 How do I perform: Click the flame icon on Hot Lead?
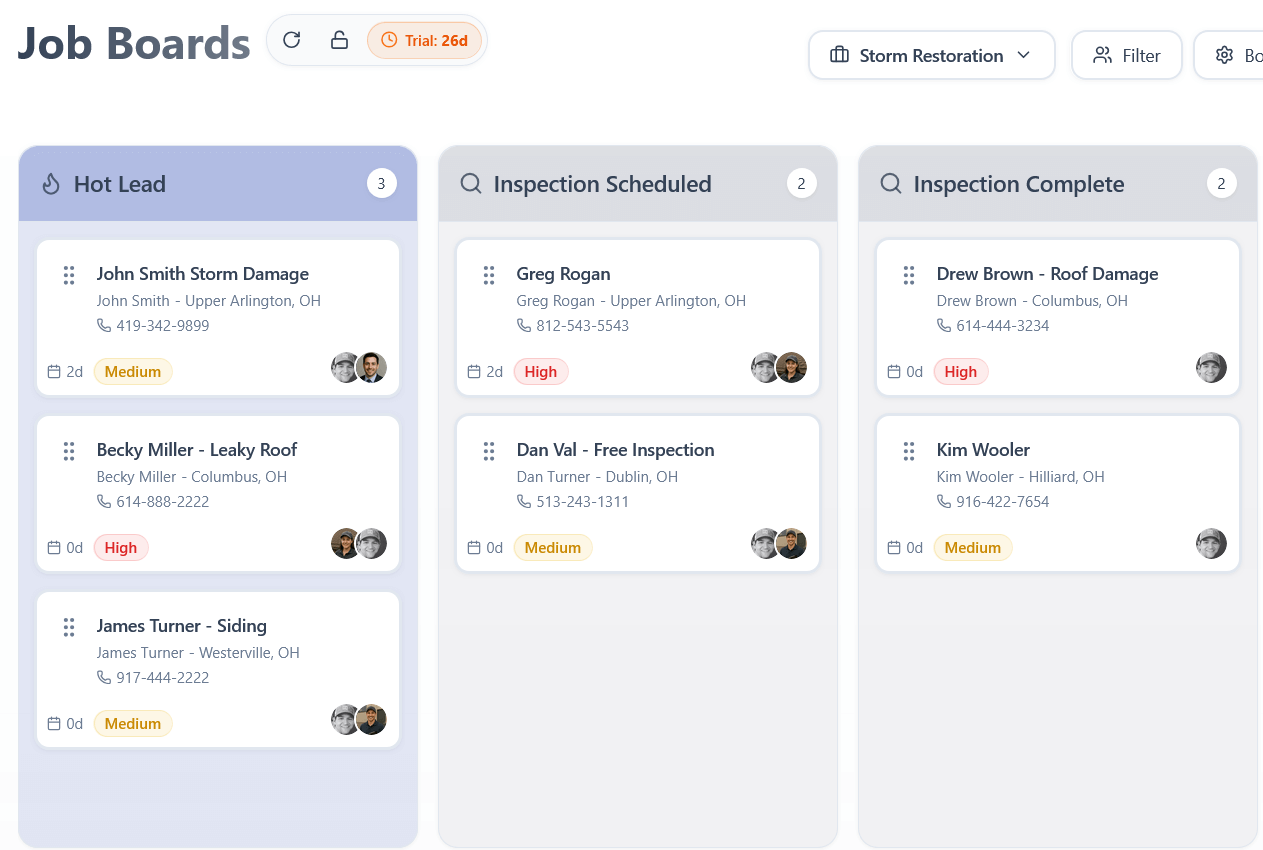coord(51,184)
